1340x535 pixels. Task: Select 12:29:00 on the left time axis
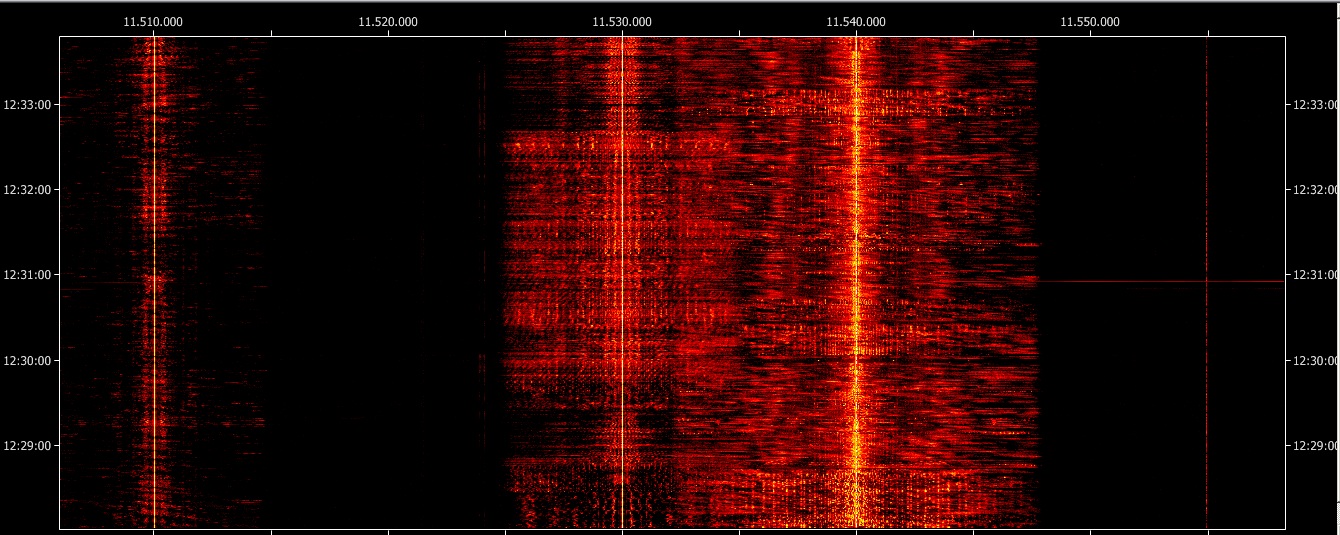pyautogui.click(x=25, y=446)
